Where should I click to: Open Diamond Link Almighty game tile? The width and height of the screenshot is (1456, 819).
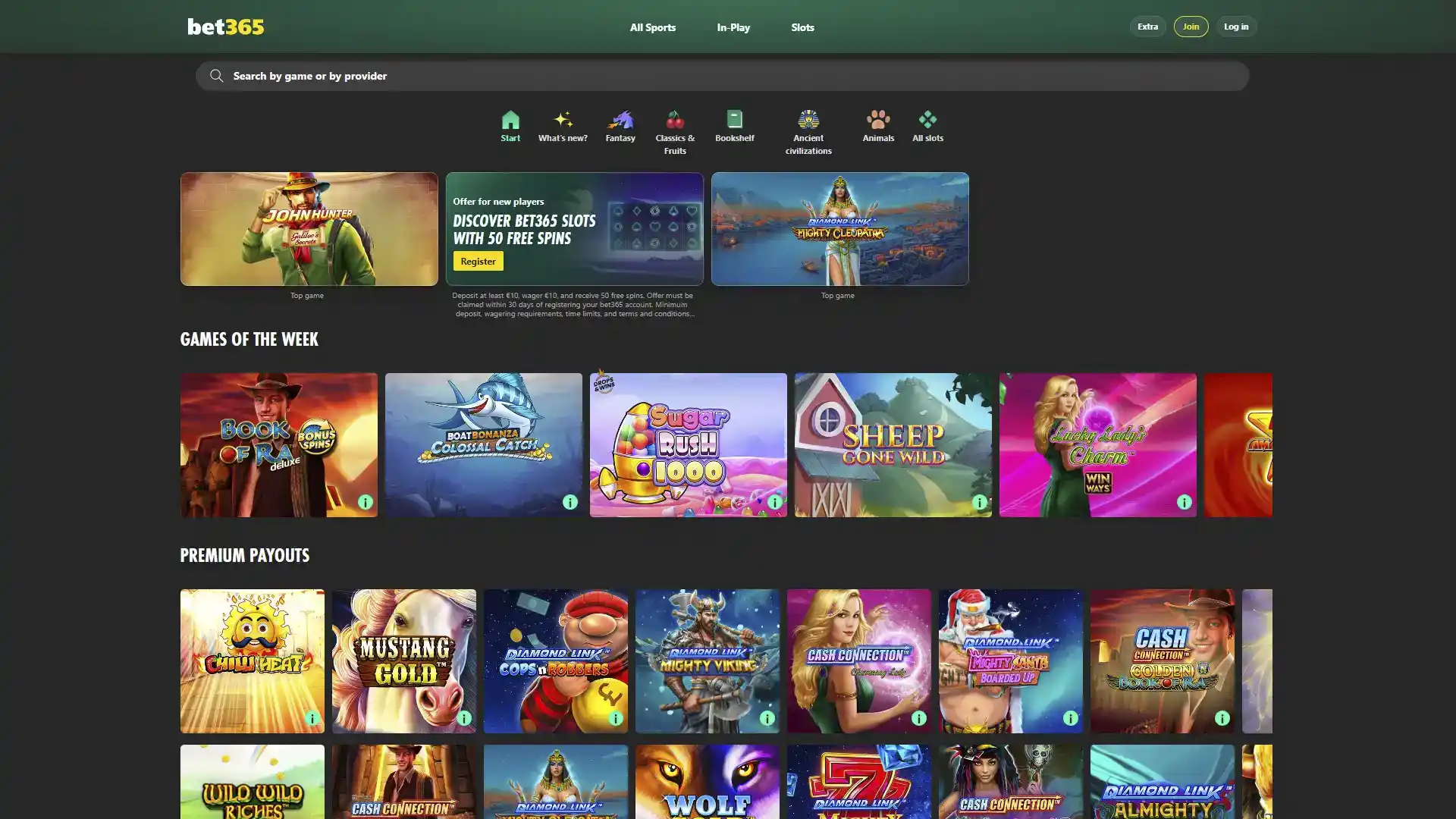pyautogui.click(x=1163, y=782)
